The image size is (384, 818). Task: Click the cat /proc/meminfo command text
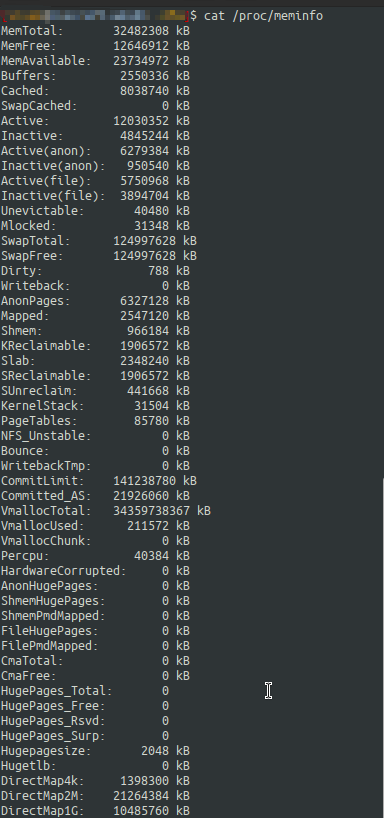pos(263,16)
